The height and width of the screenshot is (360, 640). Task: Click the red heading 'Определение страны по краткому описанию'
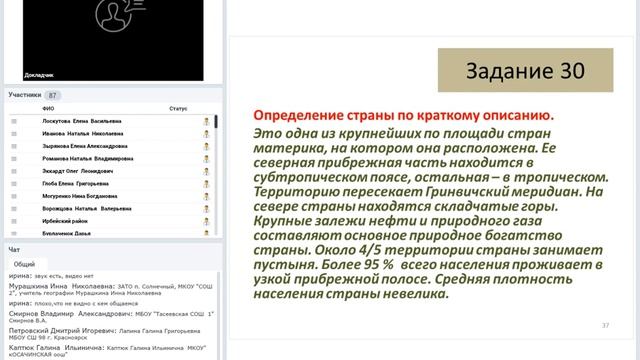tap(404, 116)
